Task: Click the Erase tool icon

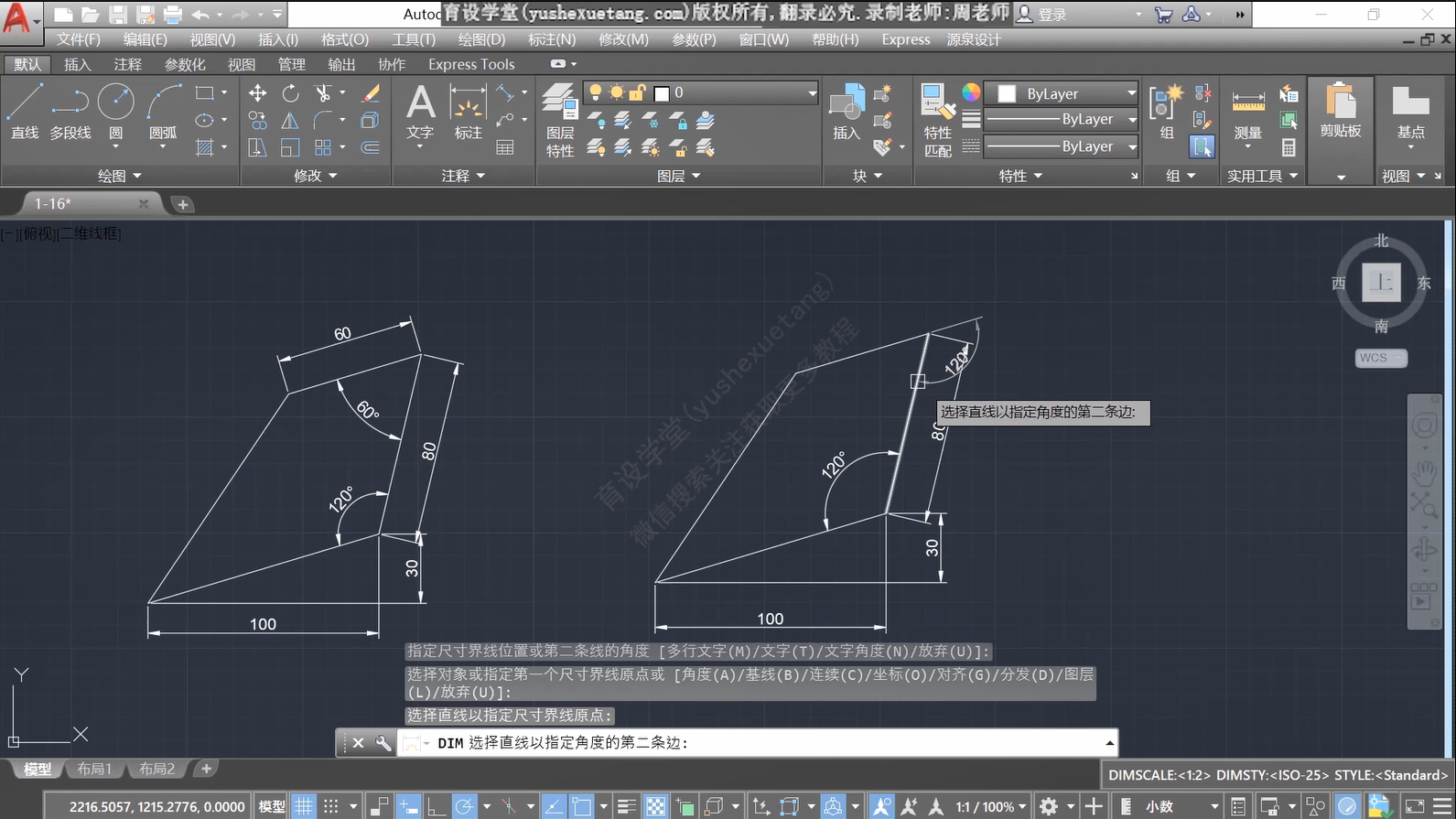Action: tap(370, 93)
